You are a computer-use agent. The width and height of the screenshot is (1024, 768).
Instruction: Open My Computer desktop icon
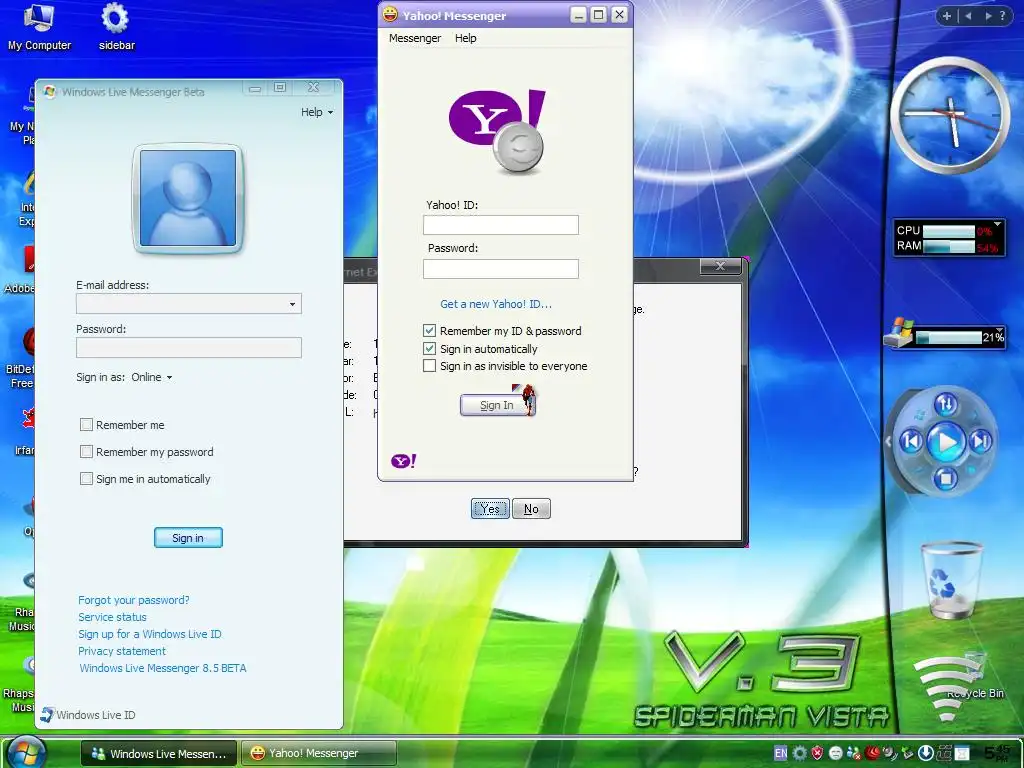[39, 27]
